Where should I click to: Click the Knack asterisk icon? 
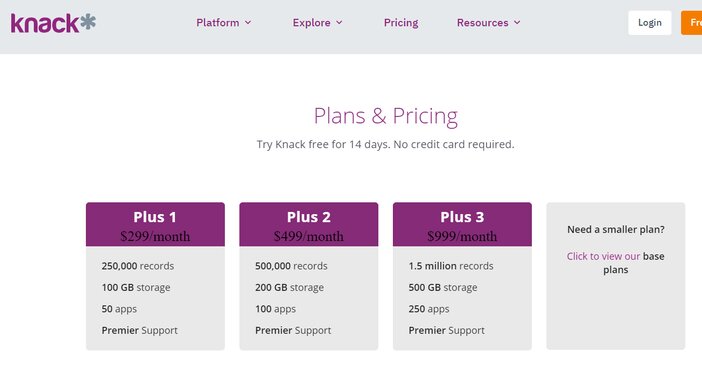88,21
